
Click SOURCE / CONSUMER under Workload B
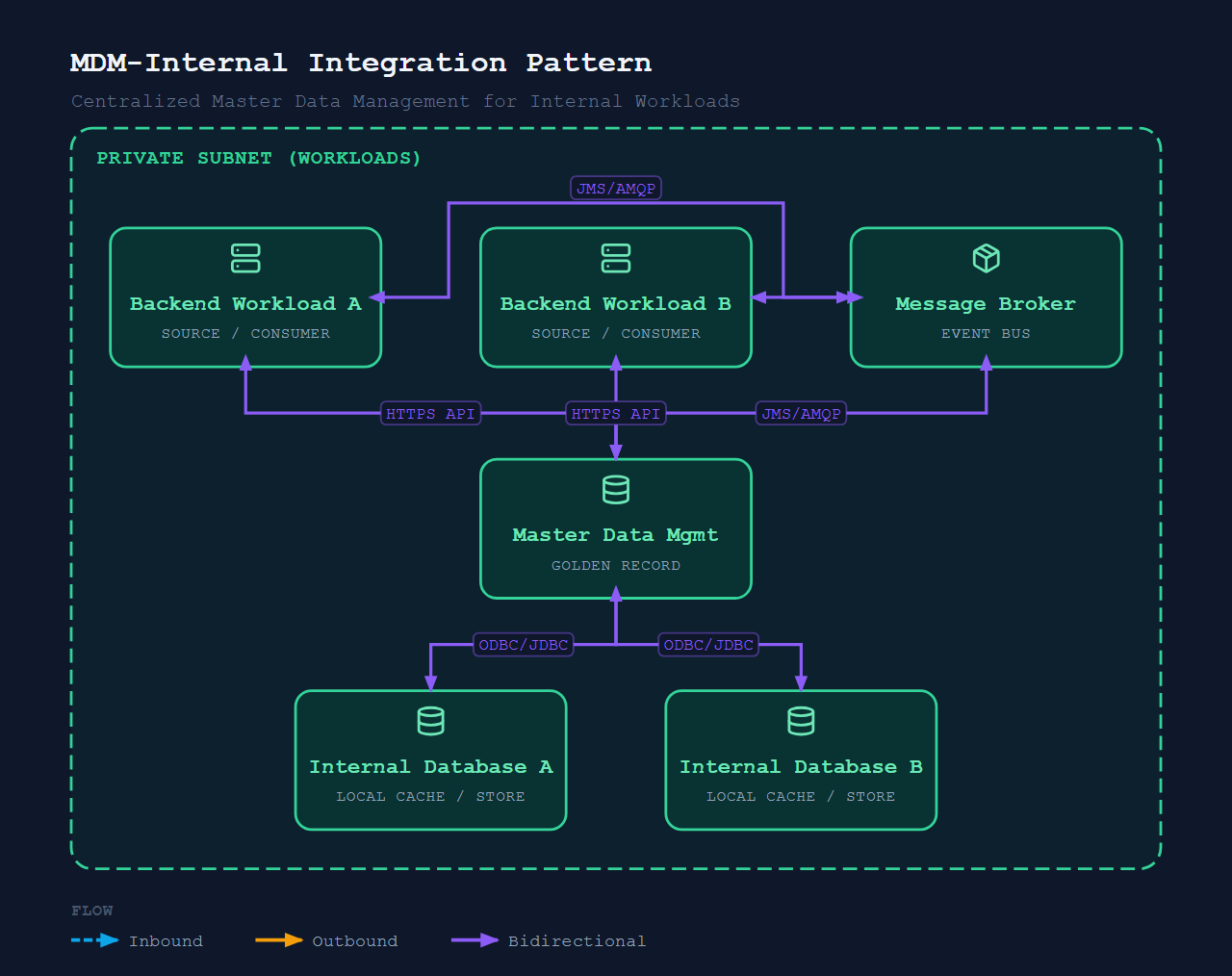click(x=616, y=334)
